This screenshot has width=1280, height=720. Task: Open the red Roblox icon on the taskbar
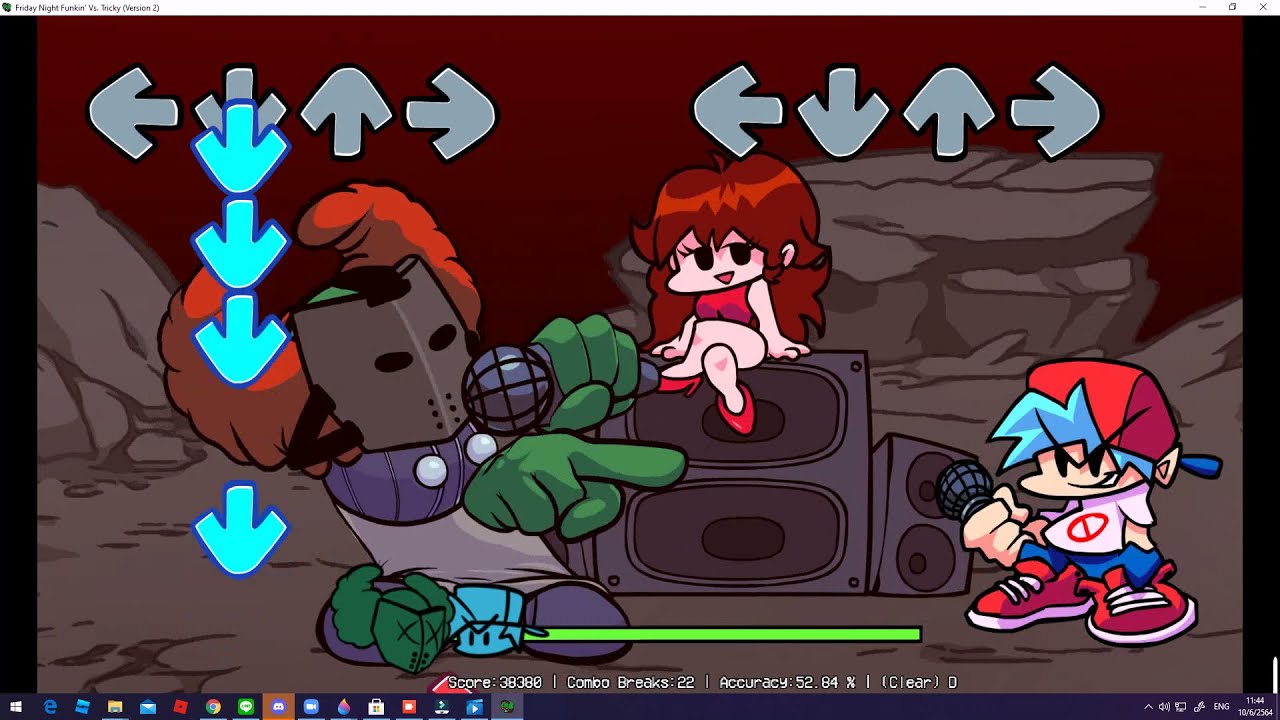point(180,707)
